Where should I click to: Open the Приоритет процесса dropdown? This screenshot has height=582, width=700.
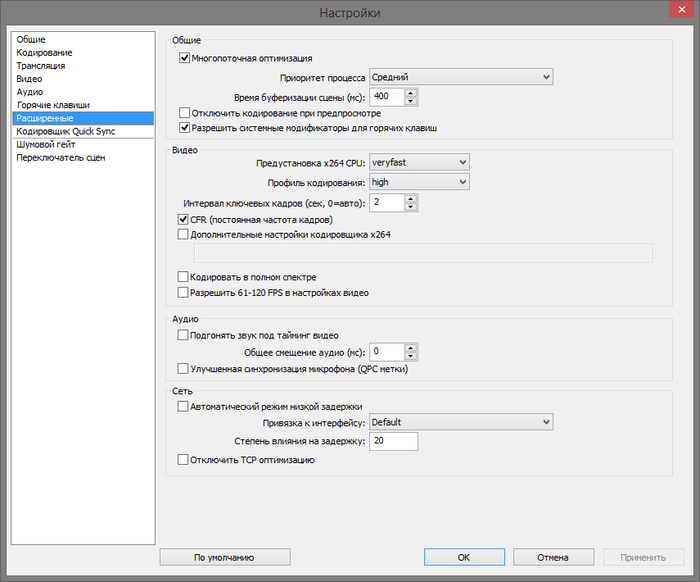pos(461,77)
